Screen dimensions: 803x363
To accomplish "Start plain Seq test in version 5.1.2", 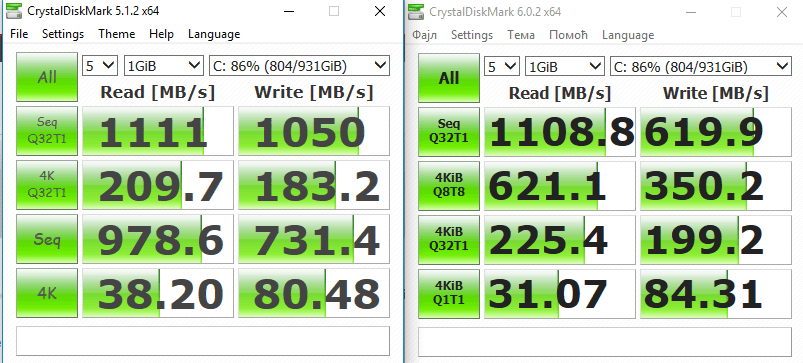I will pyautogui.click(x=47, y=239).
